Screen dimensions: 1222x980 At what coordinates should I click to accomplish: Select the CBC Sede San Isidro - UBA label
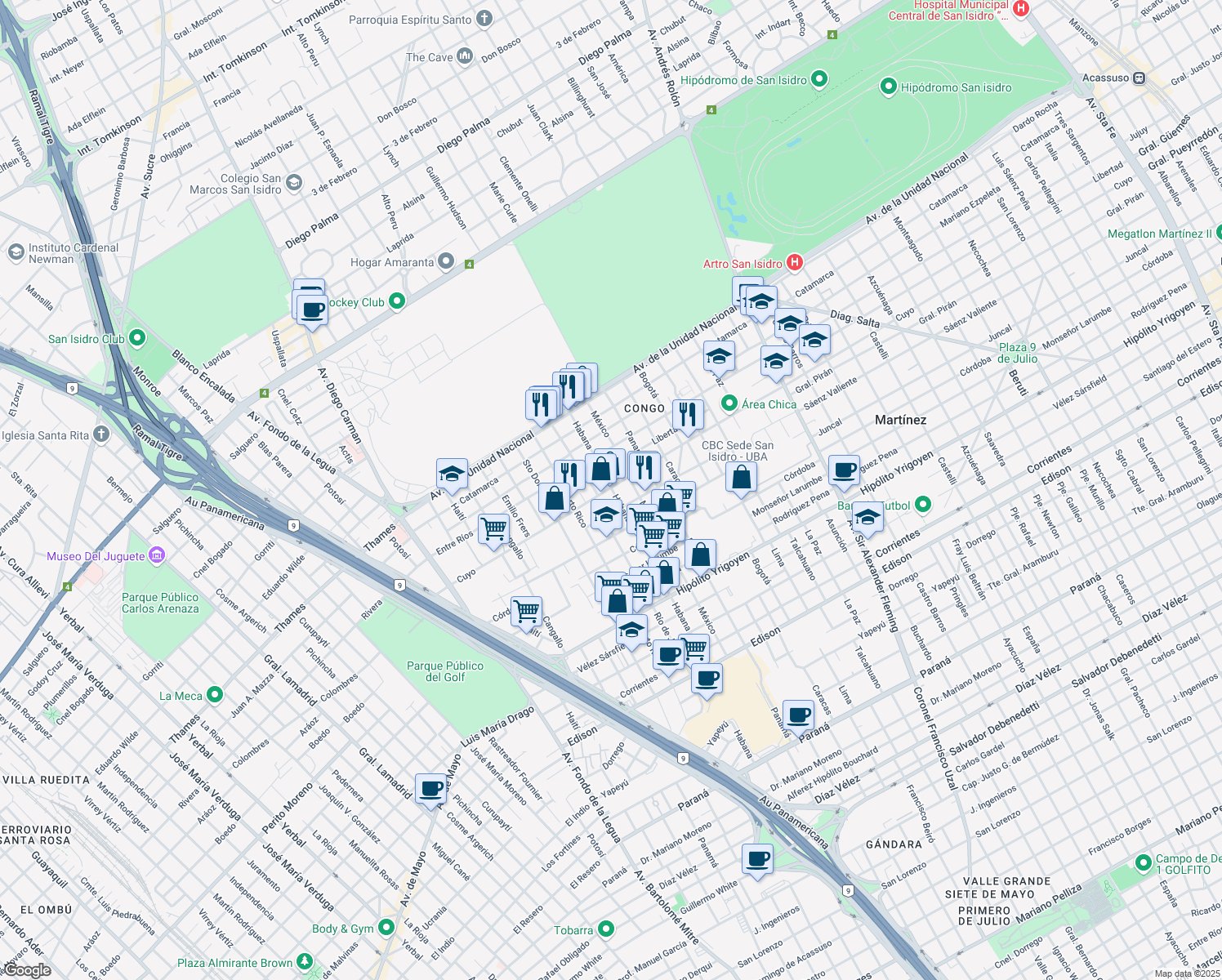coord(738,451)
